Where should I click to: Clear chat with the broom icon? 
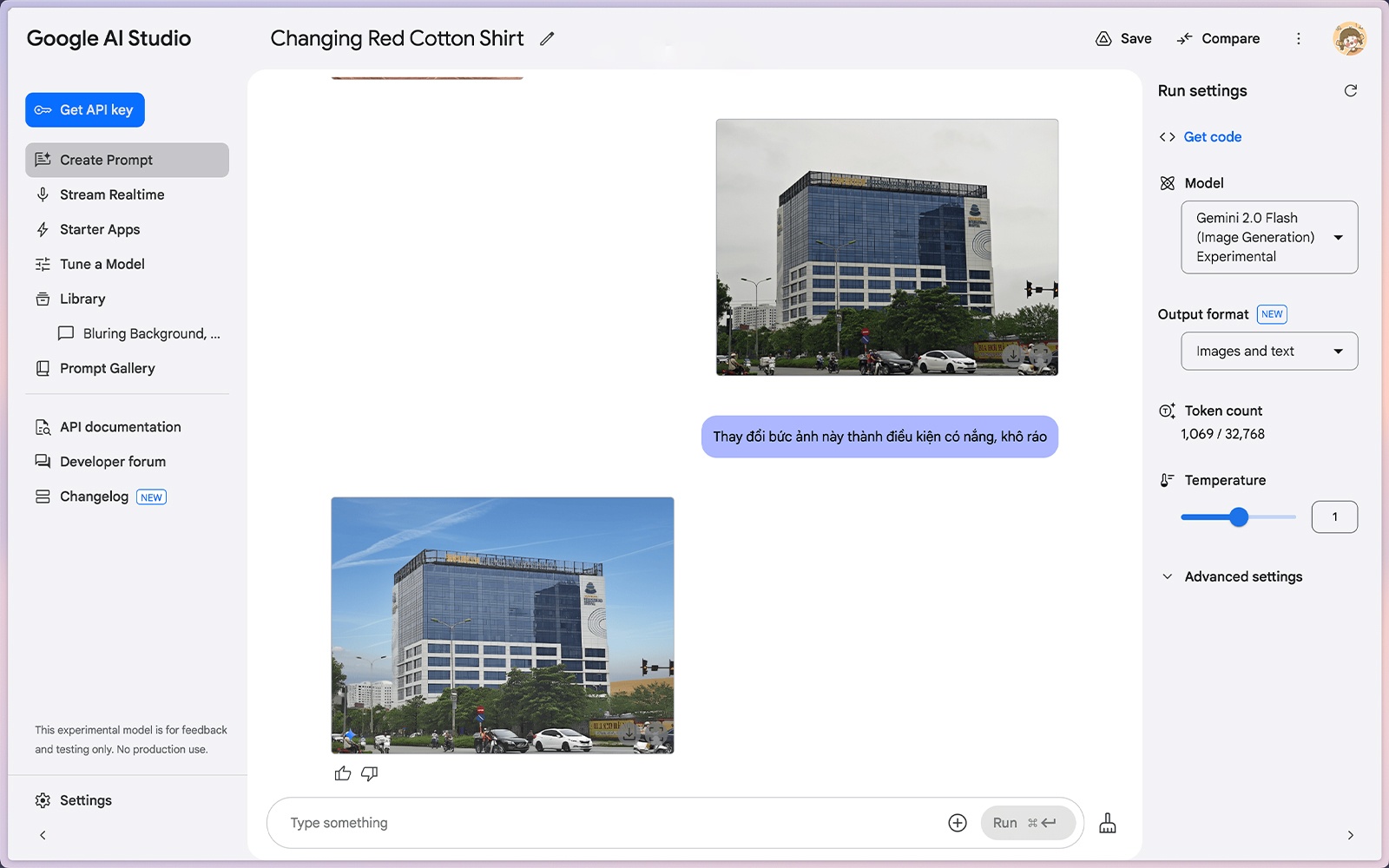[1108, 823]
